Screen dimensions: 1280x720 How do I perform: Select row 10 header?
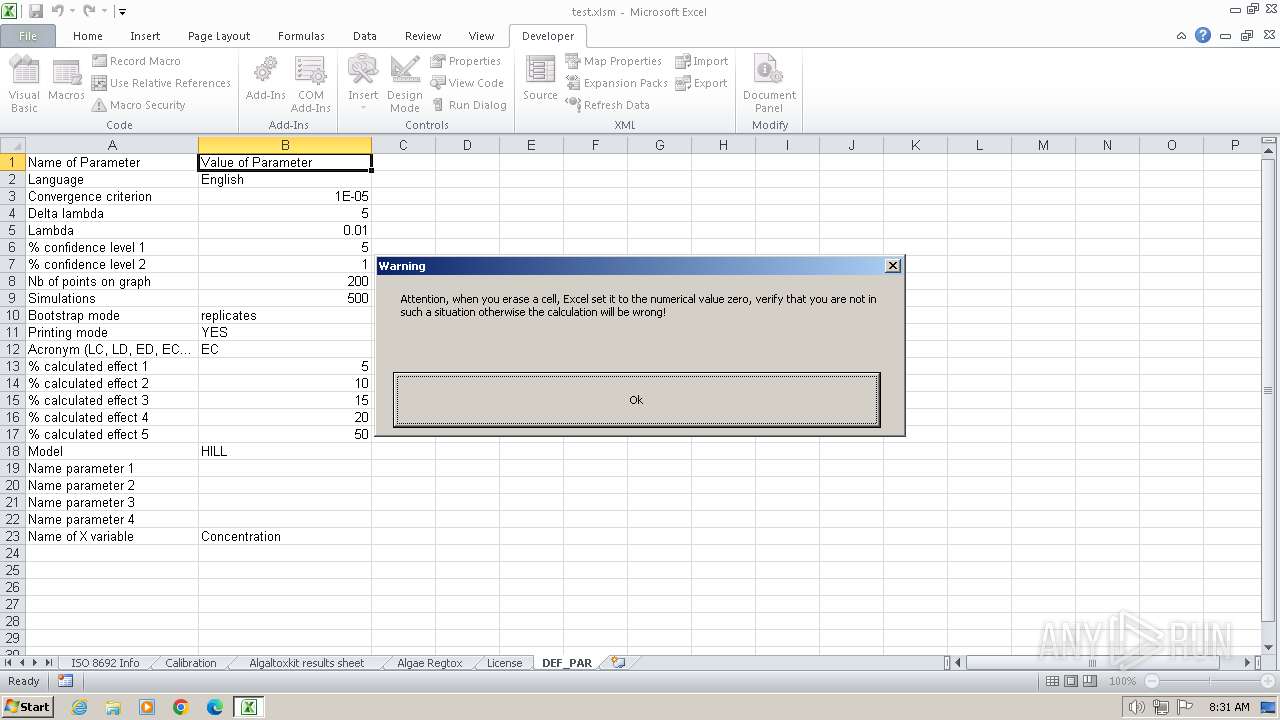13,315
